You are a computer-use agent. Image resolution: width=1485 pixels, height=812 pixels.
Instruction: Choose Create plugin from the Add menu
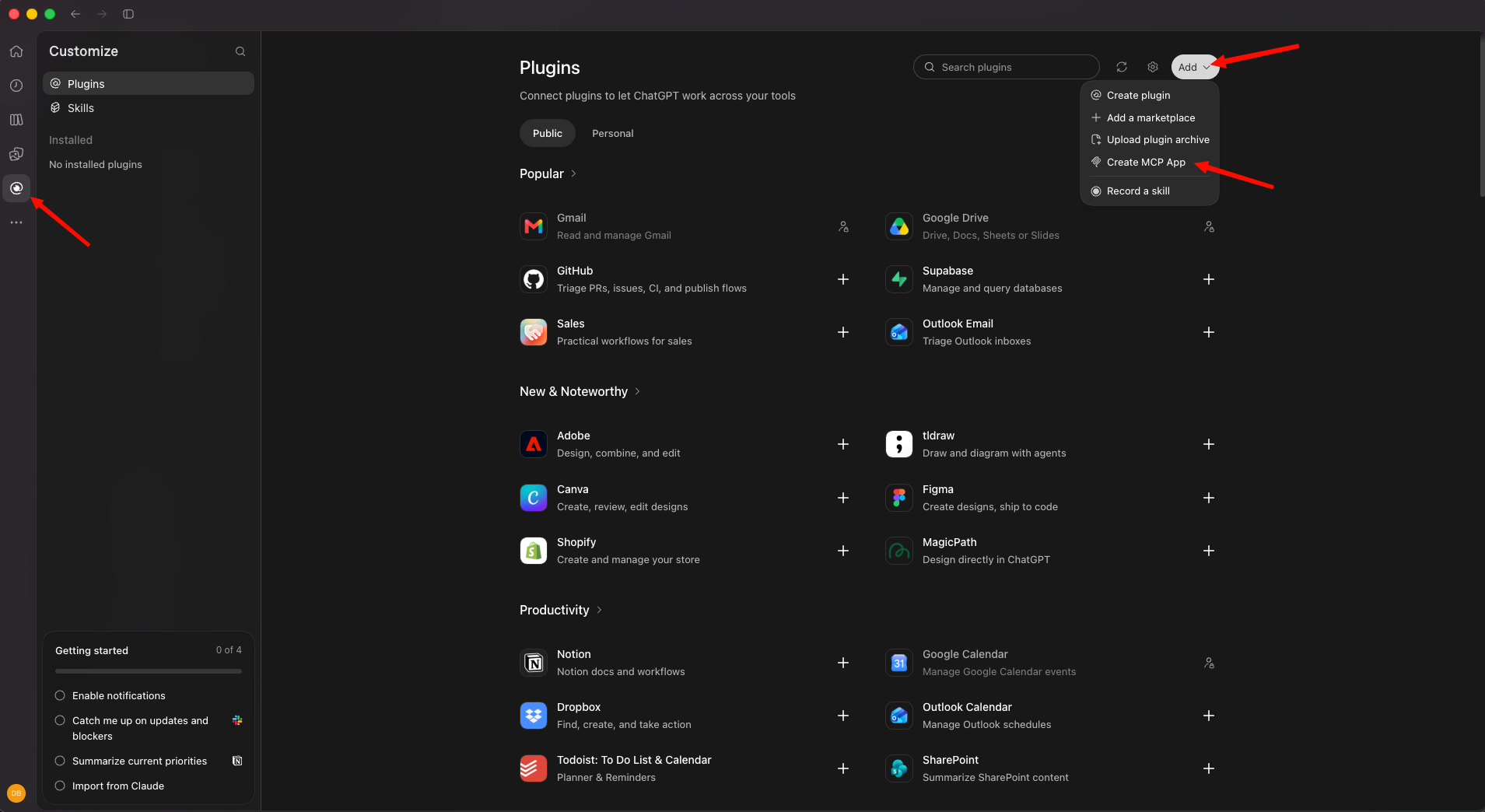click(1150, 95)
